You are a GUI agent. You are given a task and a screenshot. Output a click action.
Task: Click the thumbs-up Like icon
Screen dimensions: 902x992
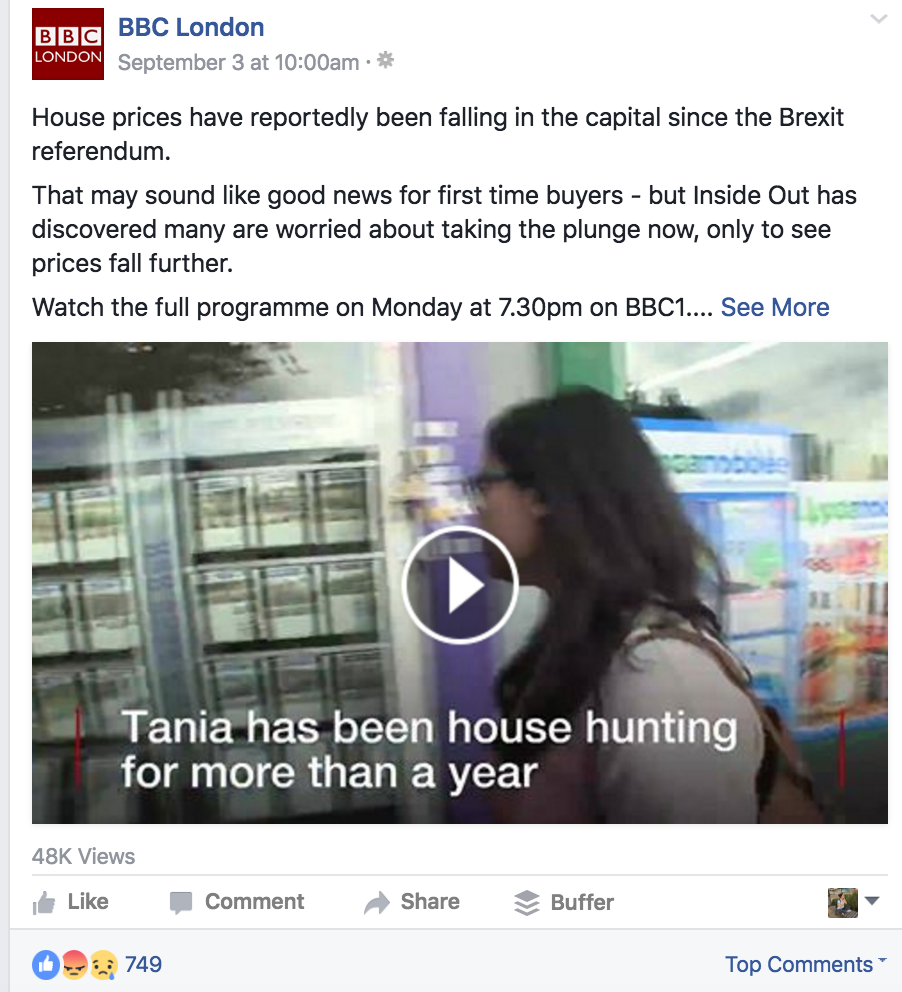[x=44, y=903]
